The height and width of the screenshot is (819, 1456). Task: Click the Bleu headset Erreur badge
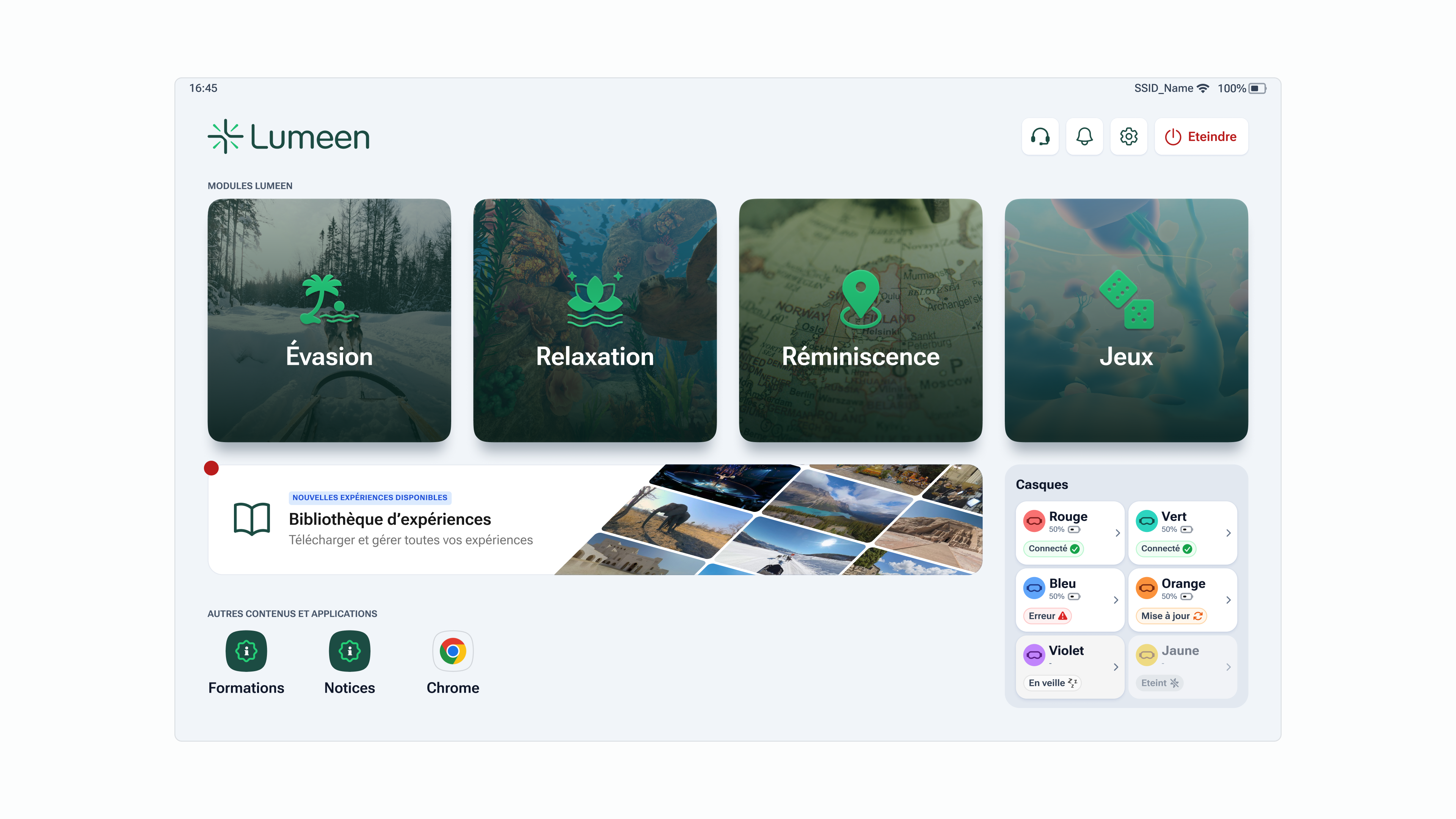click(1047, 615)
